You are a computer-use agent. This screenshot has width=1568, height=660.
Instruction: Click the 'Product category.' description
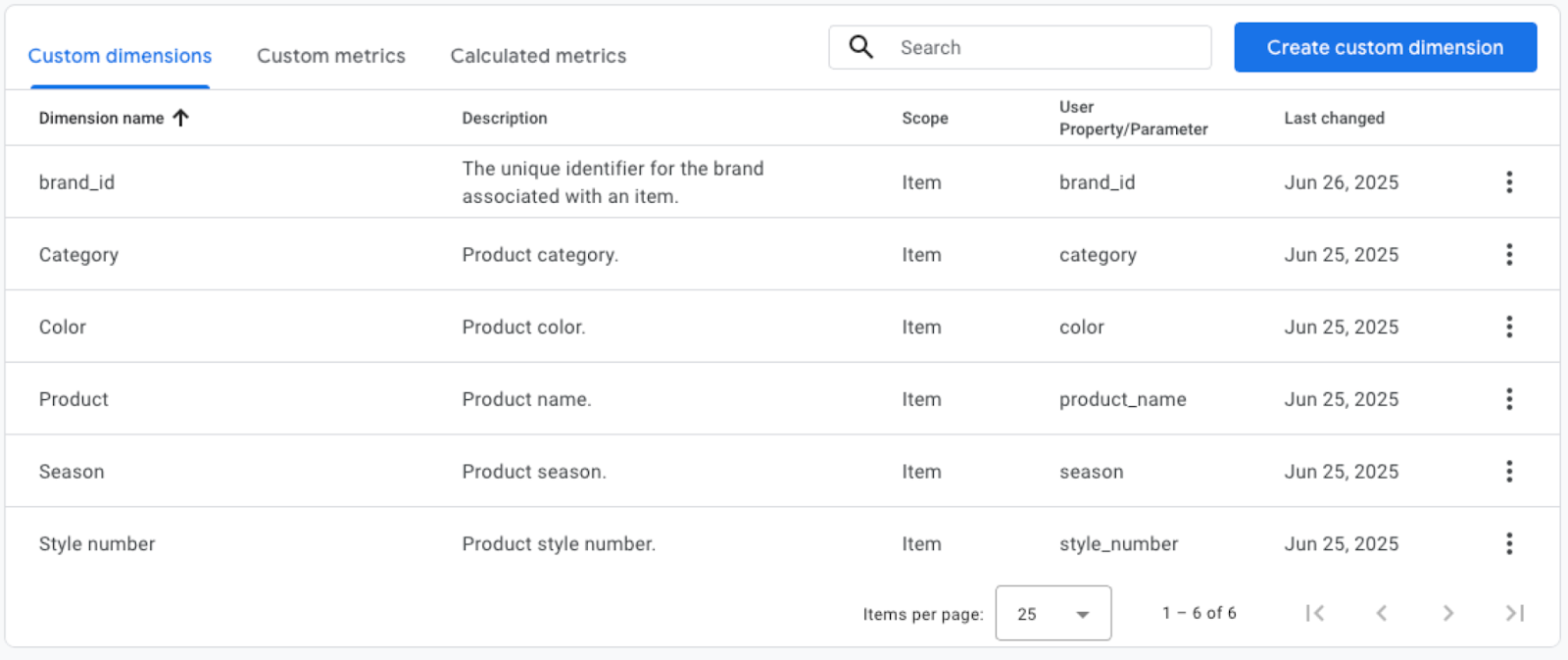(540, 255)
